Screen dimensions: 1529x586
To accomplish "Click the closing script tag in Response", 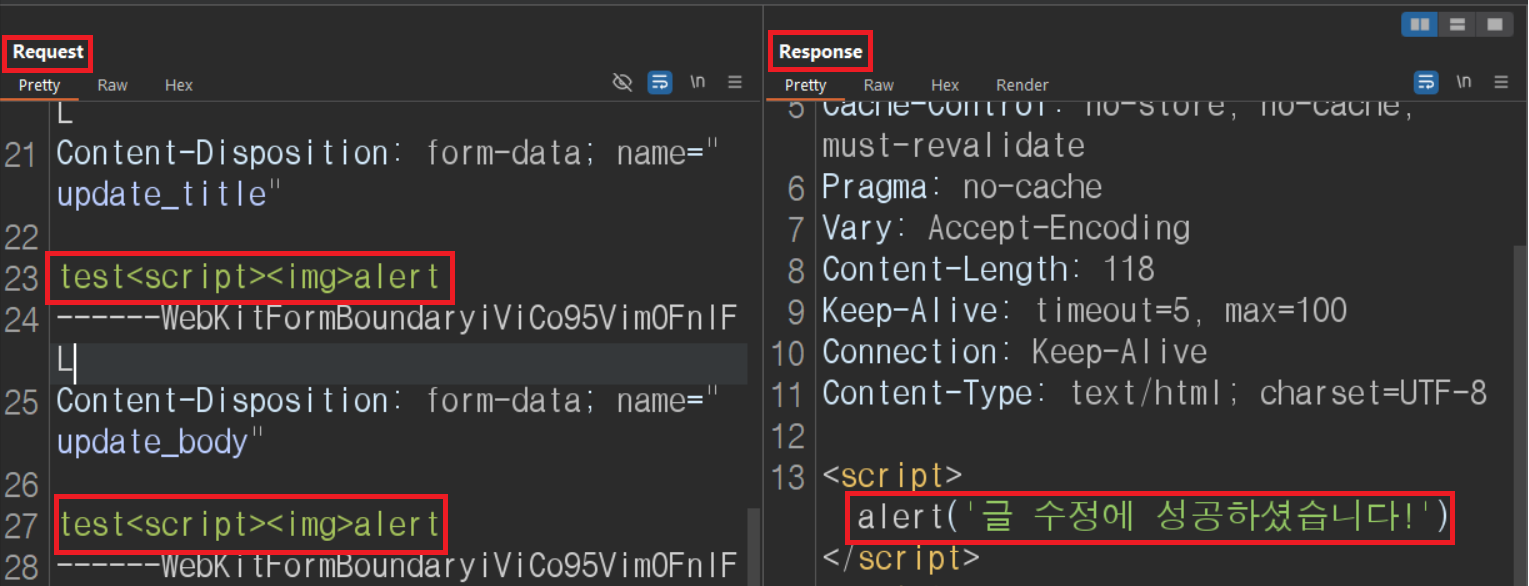I will tap(899, 557).
